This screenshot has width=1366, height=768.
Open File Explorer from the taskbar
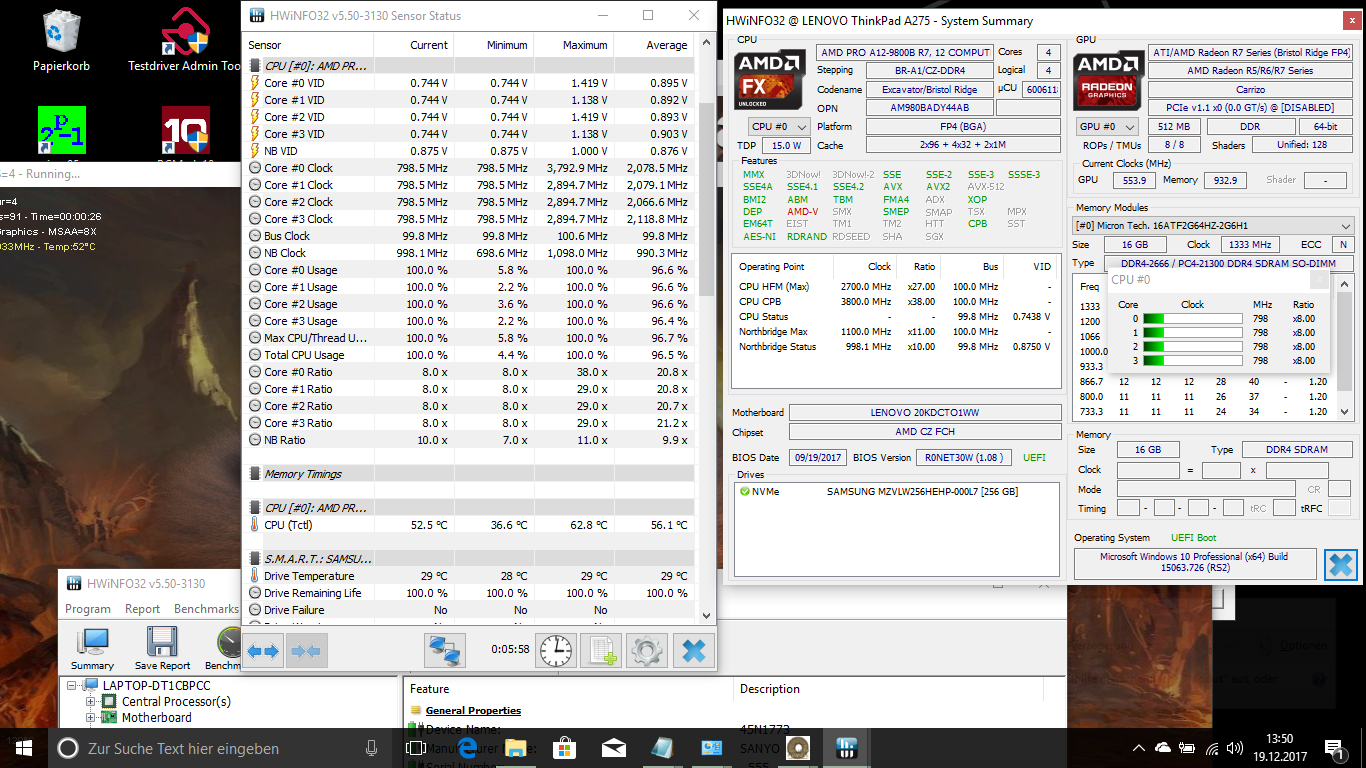tap(515, 748)
